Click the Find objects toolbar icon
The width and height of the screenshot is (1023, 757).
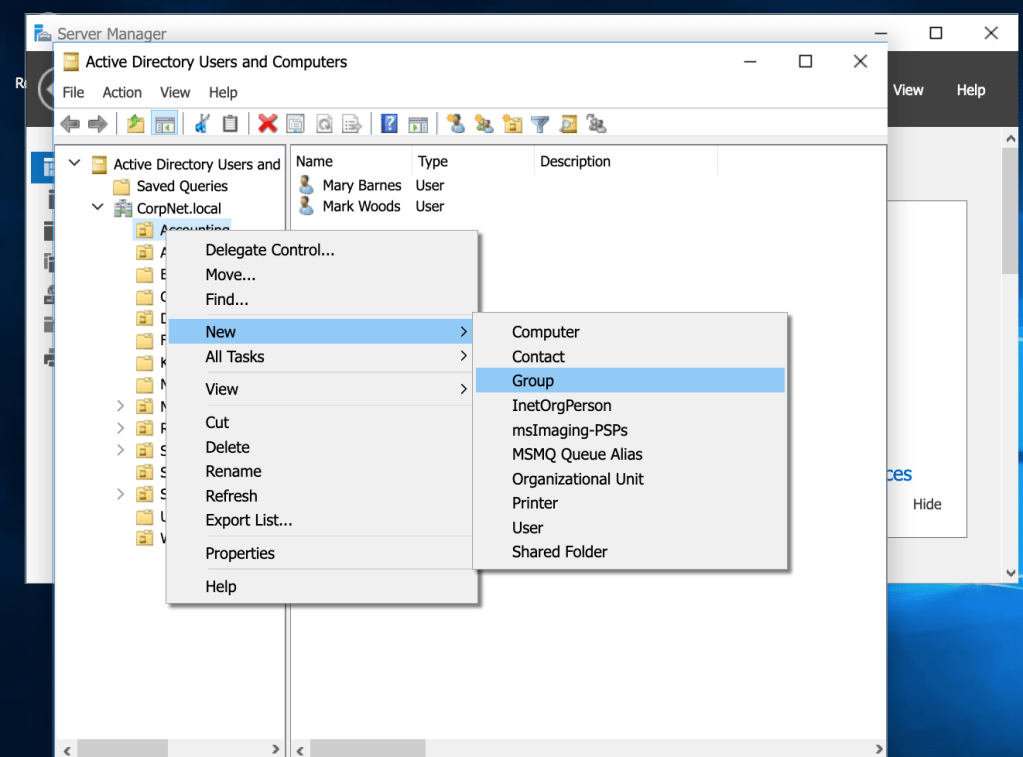(568, 124)
